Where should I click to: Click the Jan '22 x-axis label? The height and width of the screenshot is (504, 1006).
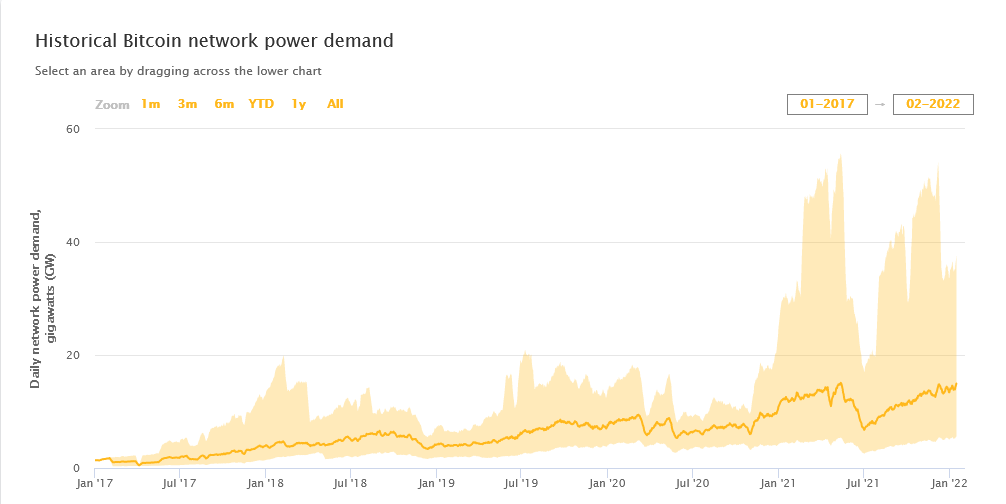pos(949,483)
